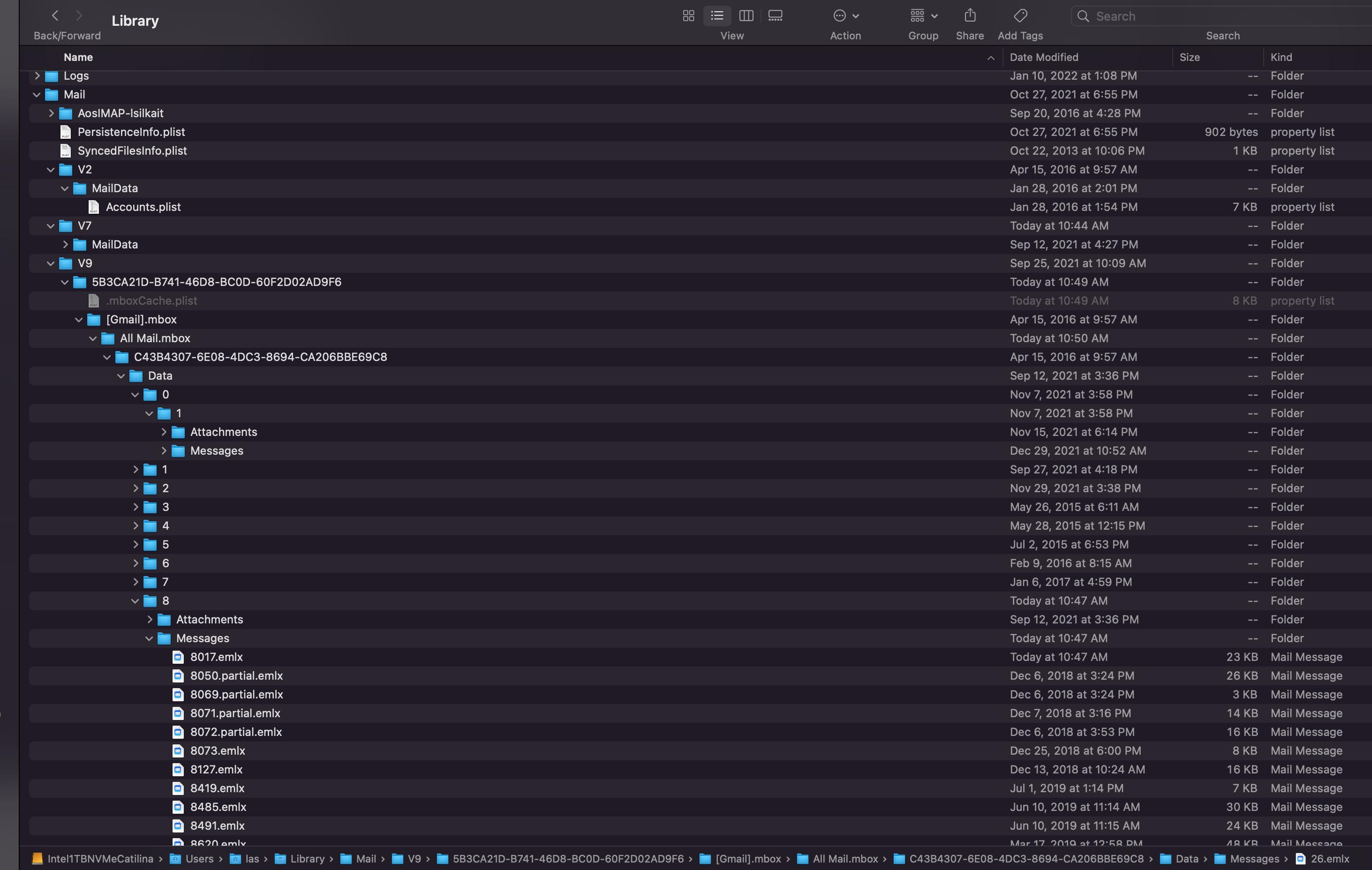Go back using the back arrow

point(55,16)
